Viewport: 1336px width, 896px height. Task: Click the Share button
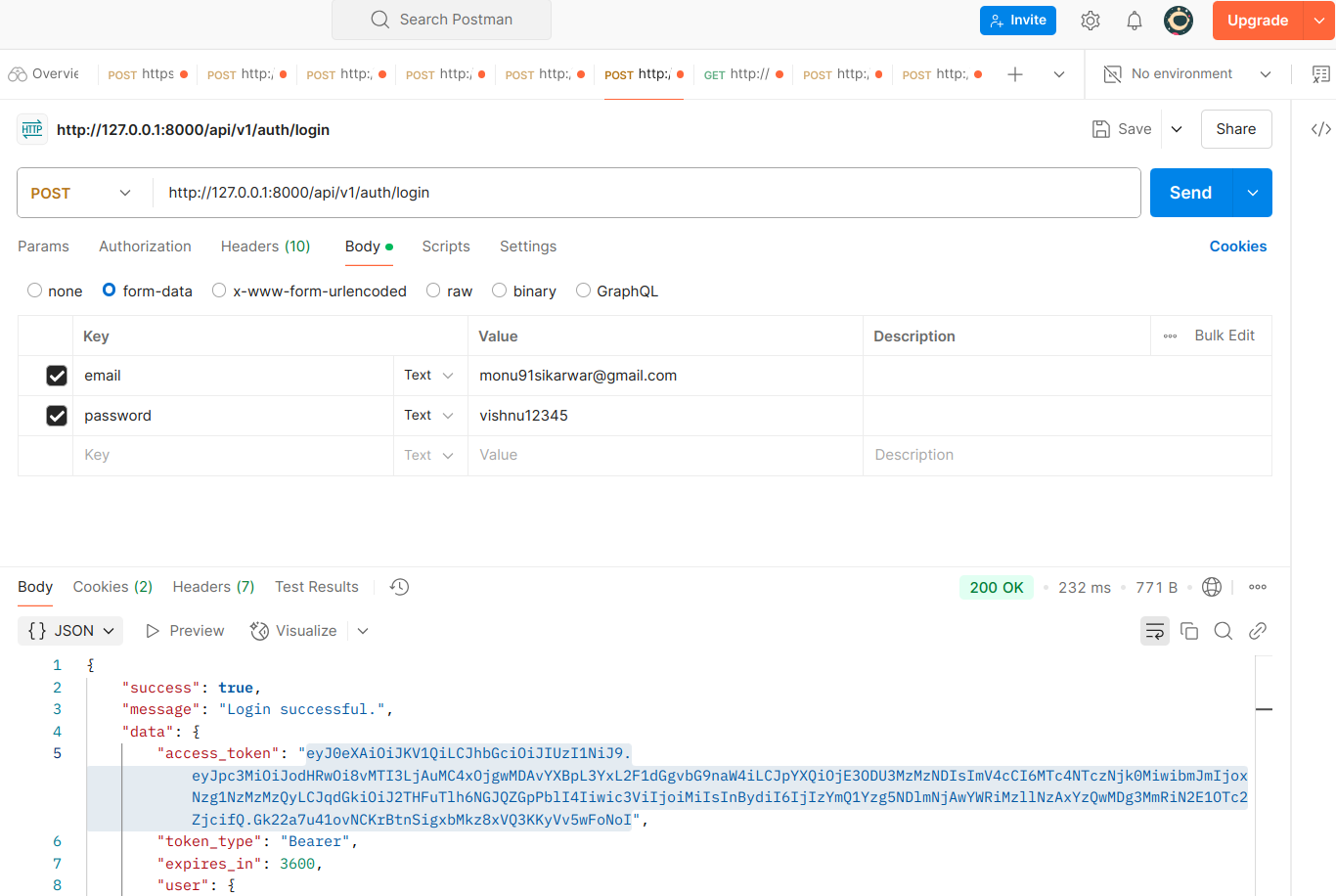point(1236,129)
